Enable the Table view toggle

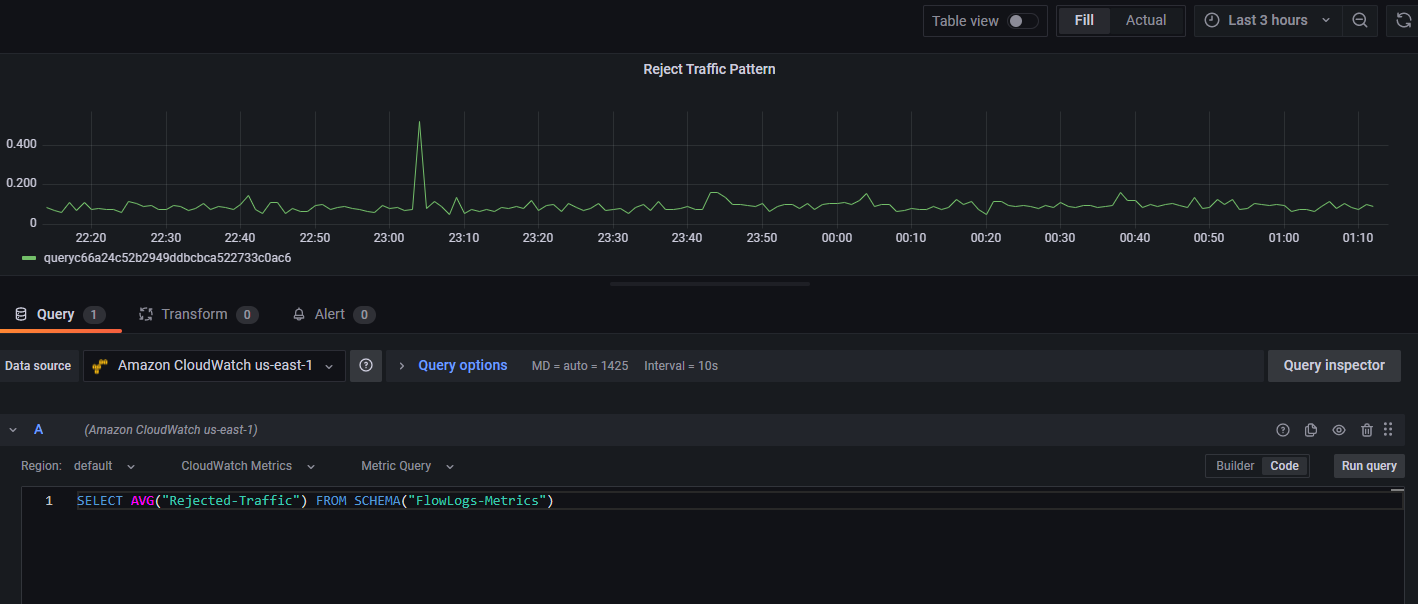click(x=1019, y=20)
